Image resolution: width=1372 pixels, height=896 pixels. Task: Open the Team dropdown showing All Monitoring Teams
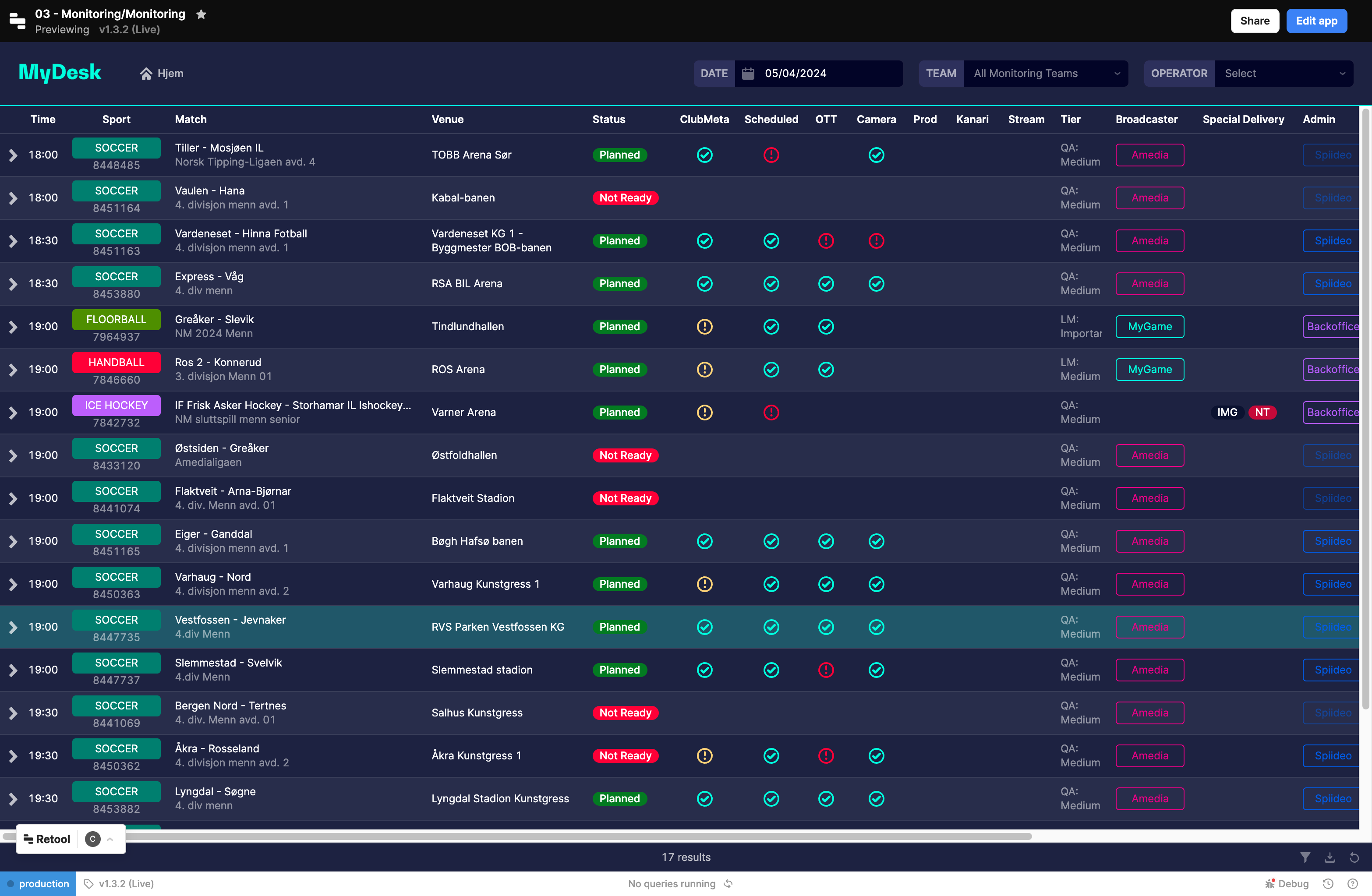pyautogui.click(x=1046, y=74)
